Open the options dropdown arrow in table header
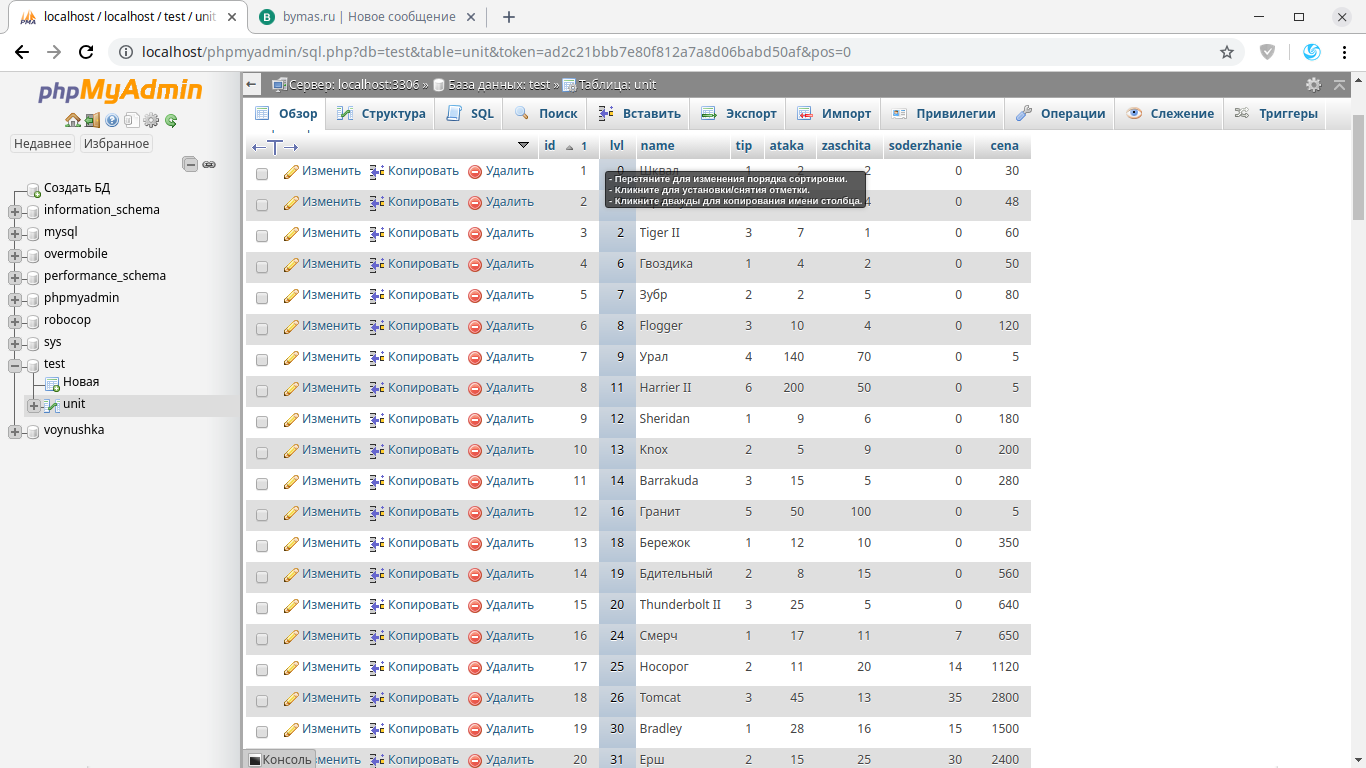 [523, 146]
